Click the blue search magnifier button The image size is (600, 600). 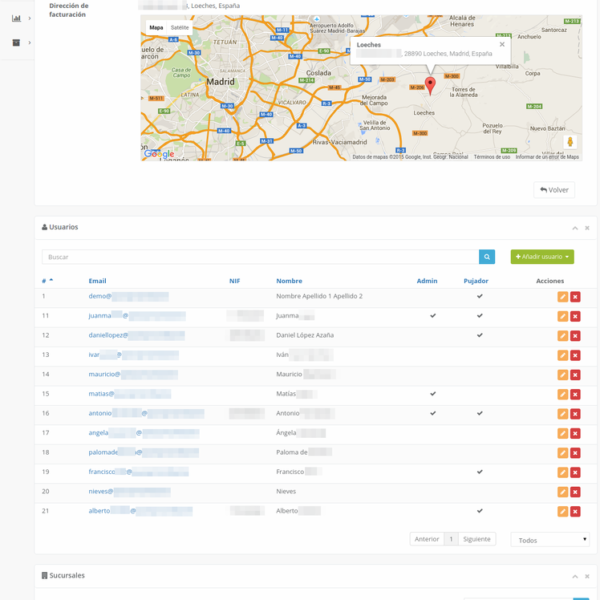(x=487, y=257)
